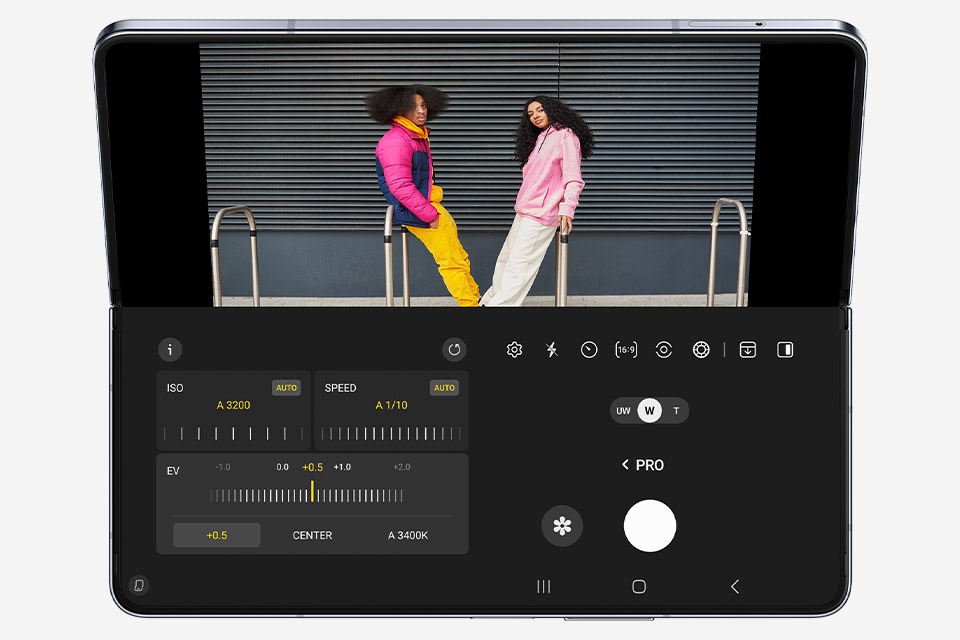960x640 pixels.
Task: Open the timer icon
Action: coord(589,350)
